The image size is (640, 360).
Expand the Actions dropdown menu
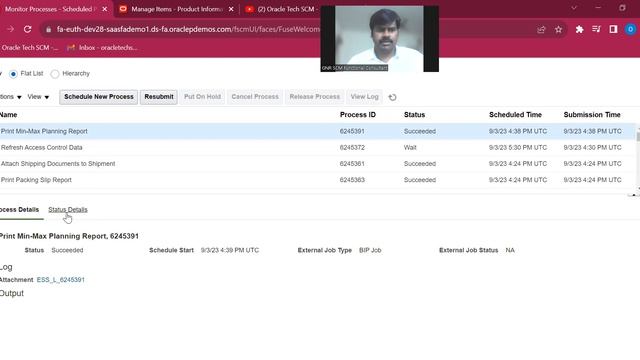(11, 97)
